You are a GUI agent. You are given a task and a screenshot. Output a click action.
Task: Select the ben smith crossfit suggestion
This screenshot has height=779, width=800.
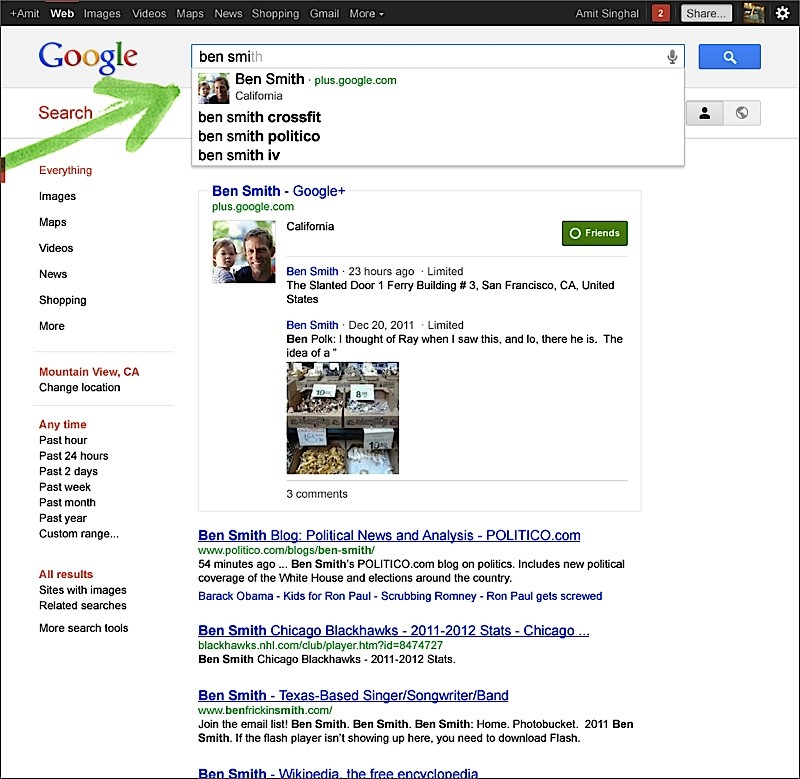point(259,117)
